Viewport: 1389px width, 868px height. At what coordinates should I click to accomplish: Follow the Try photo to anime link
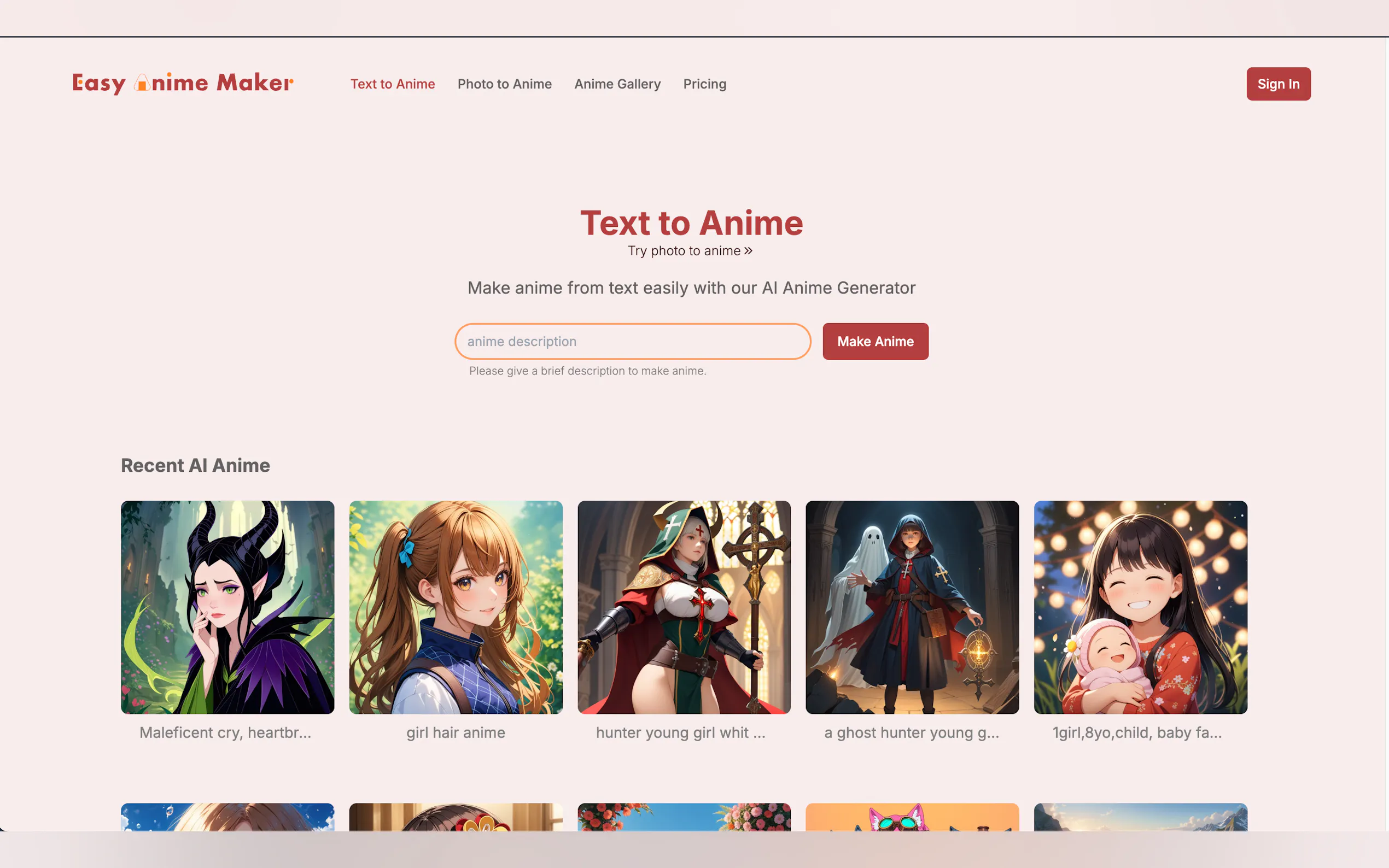click(x=684, y=251)
